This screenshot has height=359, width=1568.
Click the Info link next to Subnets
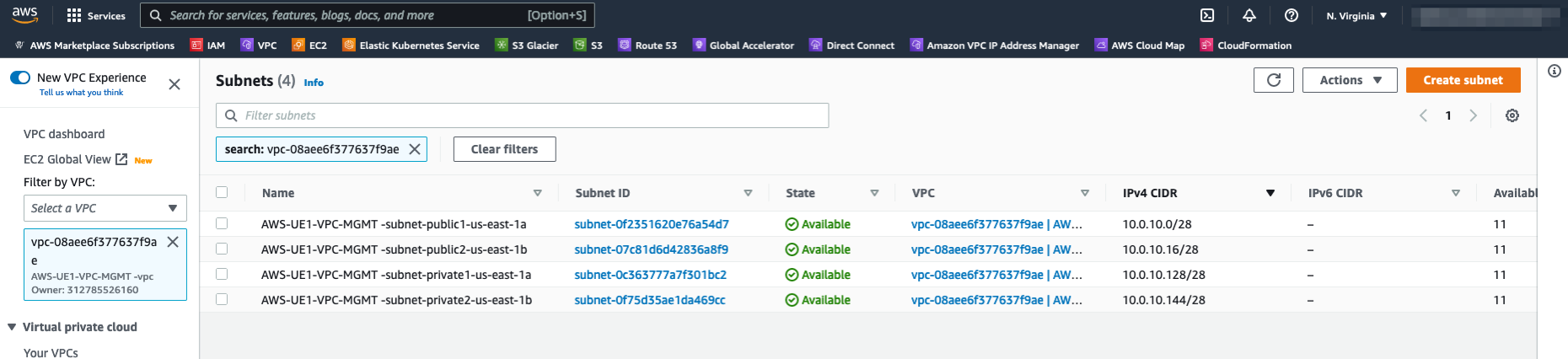coord(314,83)
